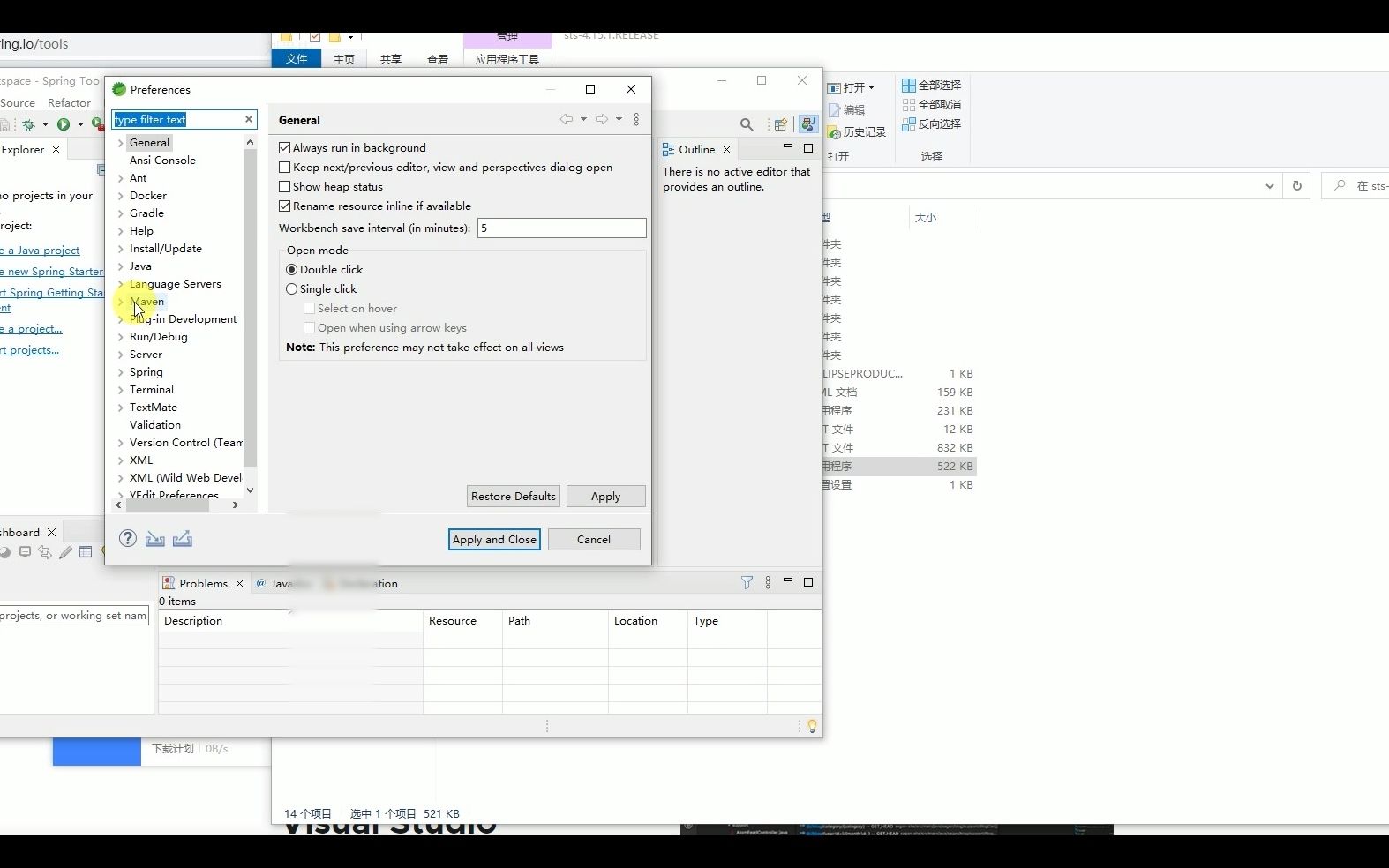The height and width of the screenshot is (868, 1389).
Task: Open the preferences page view menu dots
Action: (636, 119)
